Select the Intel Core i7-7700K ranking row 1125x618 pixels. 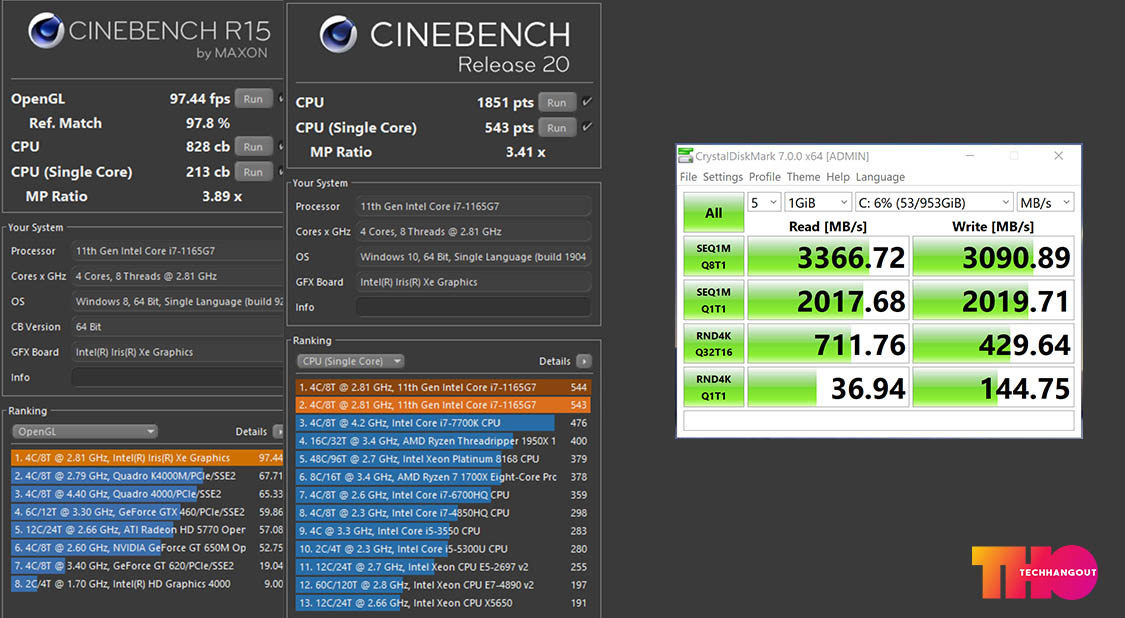click(x=443, y=423)
